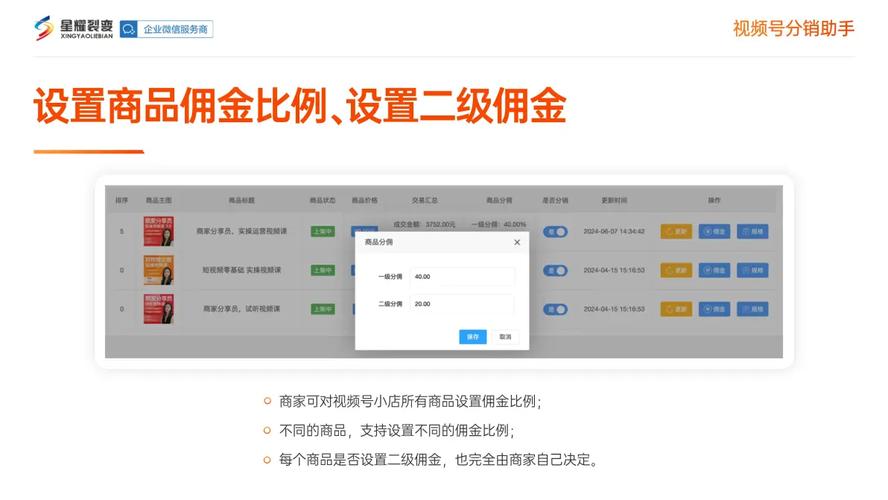Click the 商品主图 column header
This screenshot has width=888, height=500.
pyautogui.click(x=159, y=200)
